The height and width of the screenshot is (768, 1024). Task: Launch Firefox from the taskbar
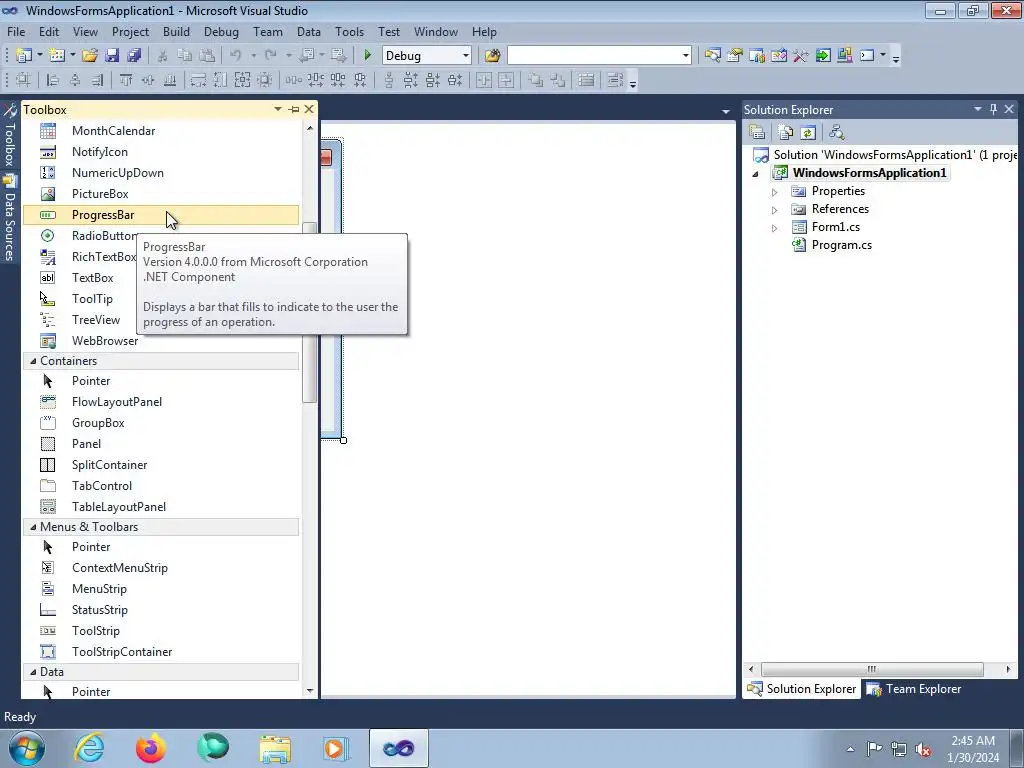pyautogui.click(x=151, y=748)
